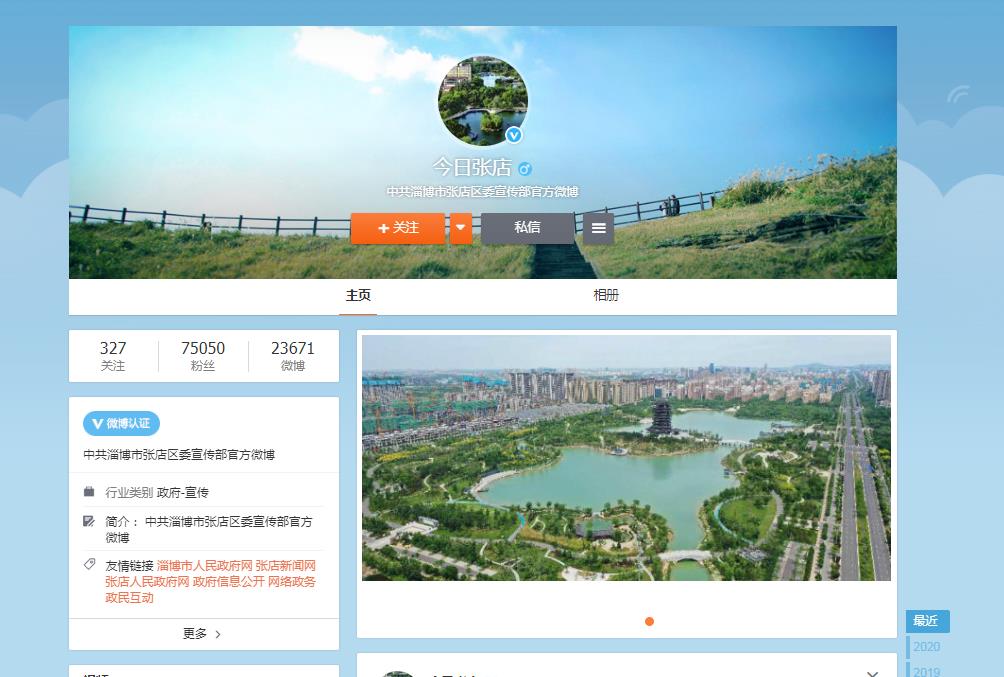
Task: Click the male gender icon beside 今日张店
Action: (525, 169)
